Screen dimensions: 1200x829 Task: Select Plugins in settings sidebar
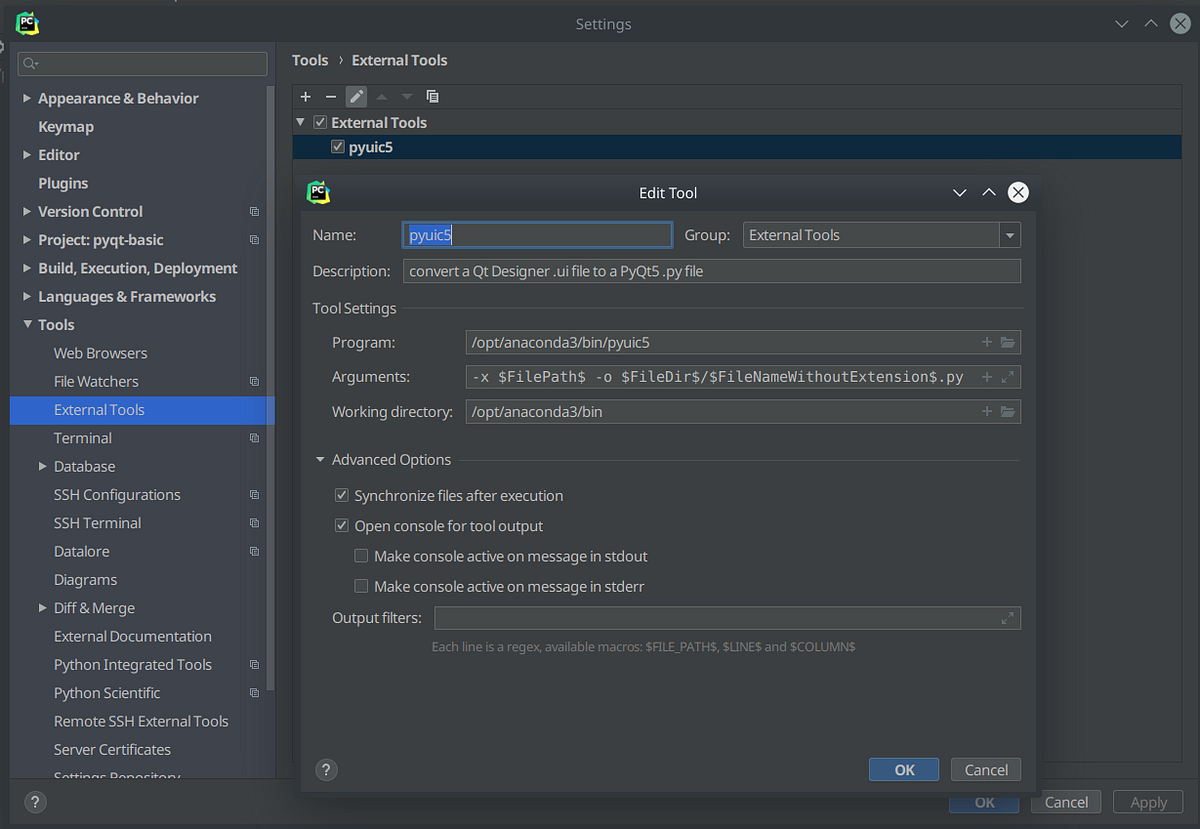click(x=63, y=183)
